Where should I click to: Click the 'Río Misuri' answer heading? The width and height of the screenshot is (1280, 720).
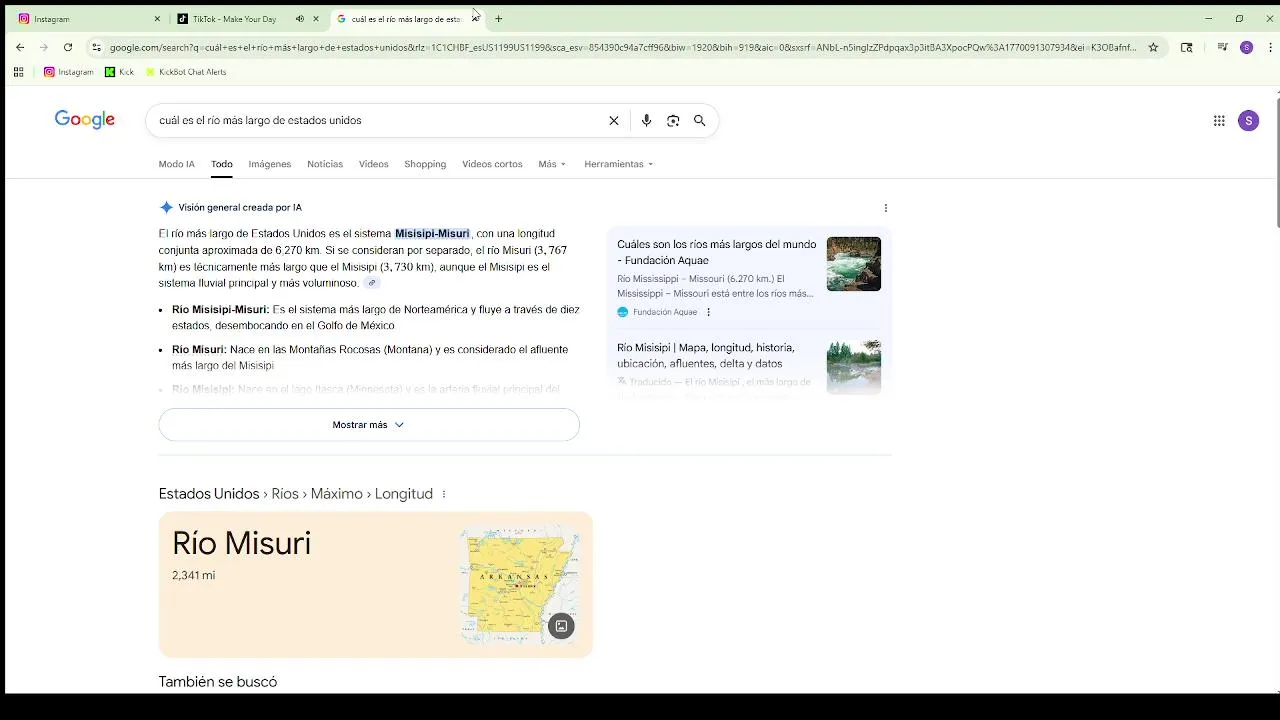point(241,543)
